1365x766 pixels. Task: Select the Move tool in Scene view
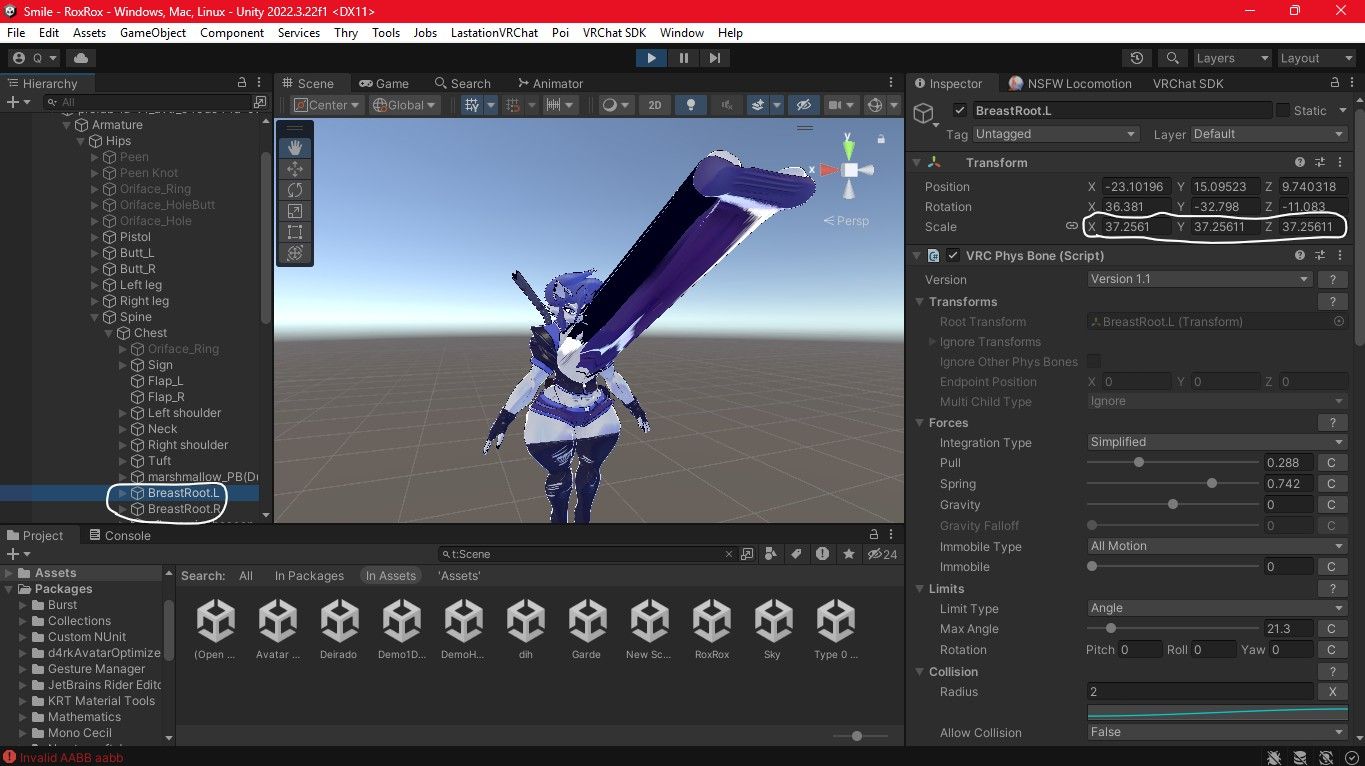pos(295,169)
